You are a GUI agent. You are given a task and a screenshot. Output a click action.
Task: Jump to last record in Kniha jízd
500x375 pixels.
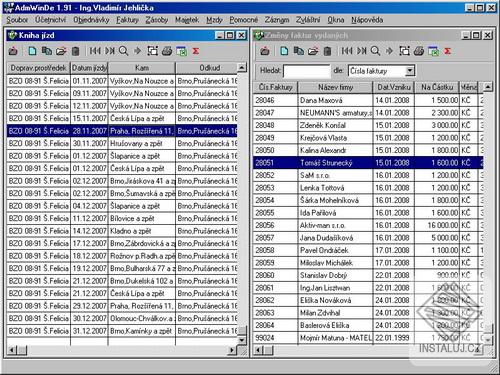click(x=110, y=51)
